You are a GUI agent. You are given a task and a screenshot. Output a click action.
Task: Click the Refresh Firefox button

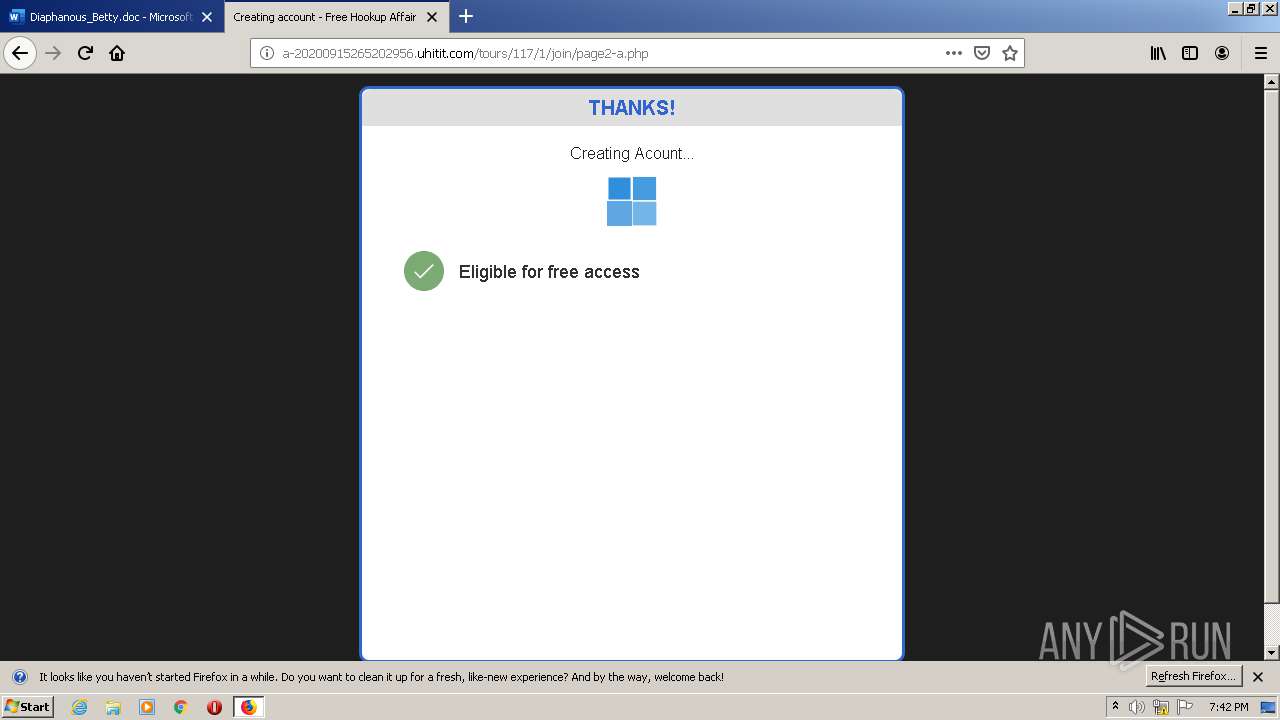pos(1194,676)
